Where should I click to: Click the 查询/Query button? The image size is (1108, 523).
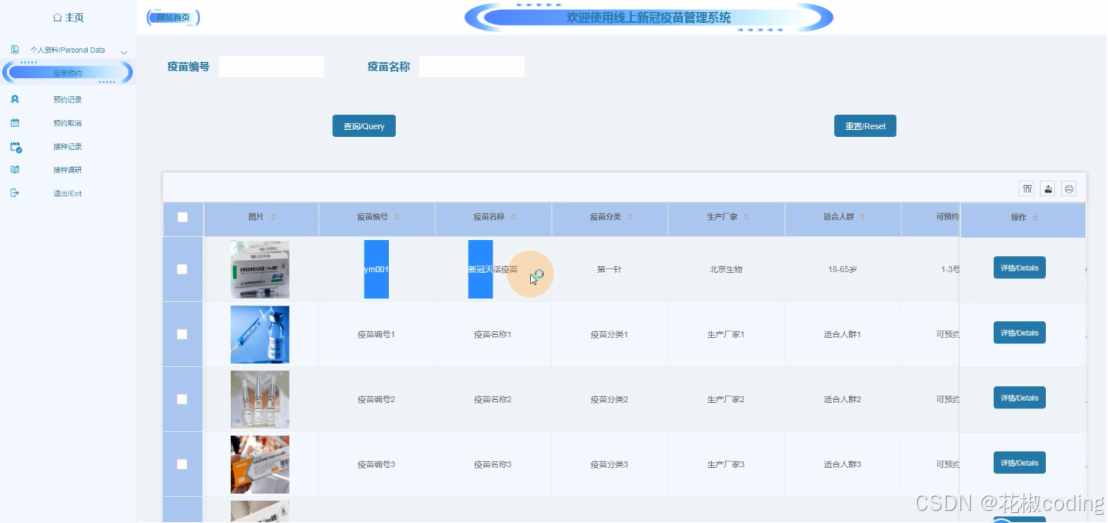pyautogui.click(x=364, y=126)
